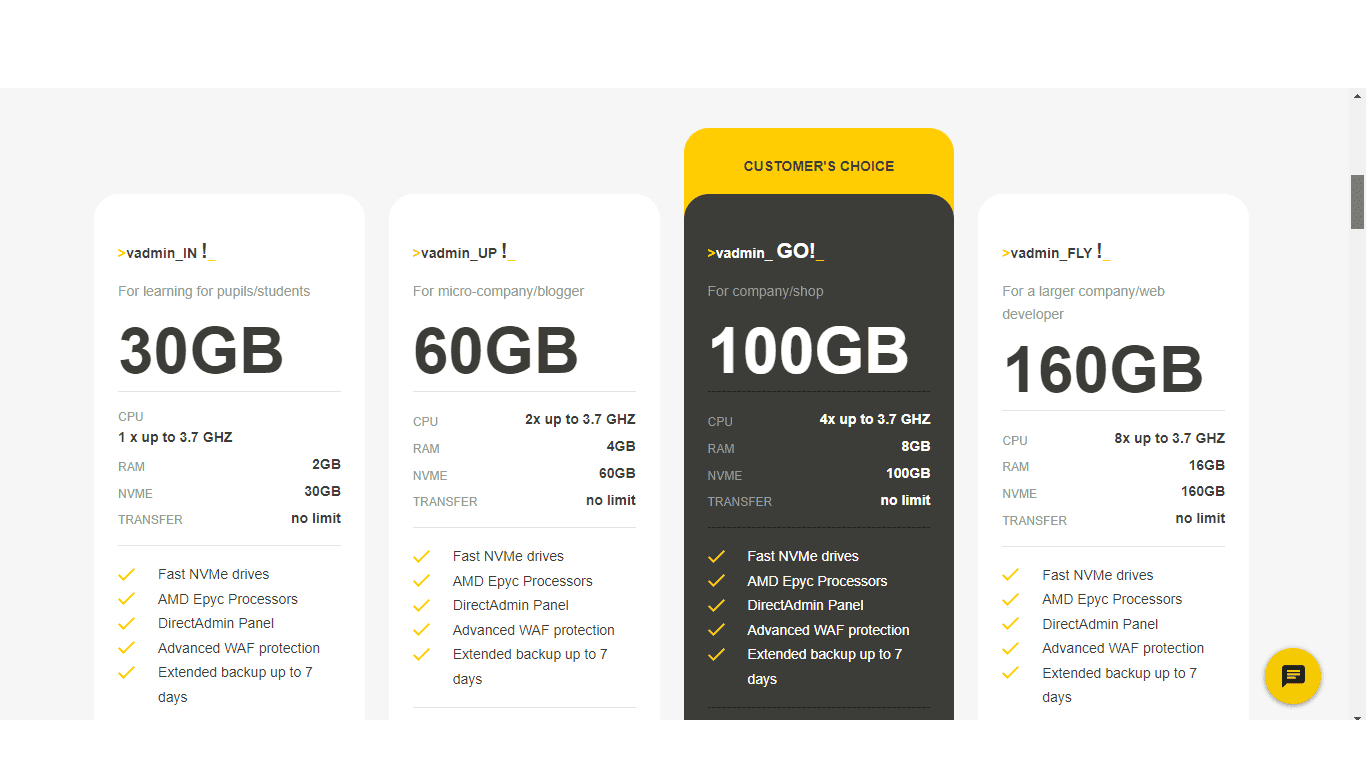Viewport: 1366px width, 768px height.
Task: Click the 2GB RAM value
Action: coord(326,464)
